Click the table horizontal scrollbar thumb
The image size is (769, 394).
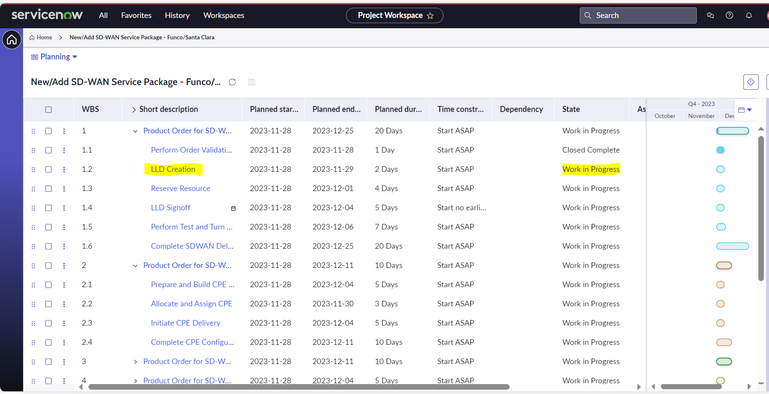pos(299,387)
